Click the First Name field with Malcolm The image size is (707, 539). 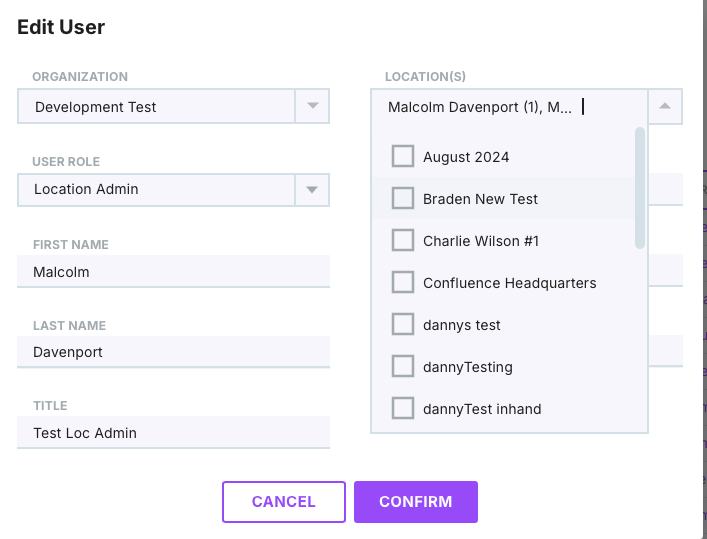pos(173,271)
